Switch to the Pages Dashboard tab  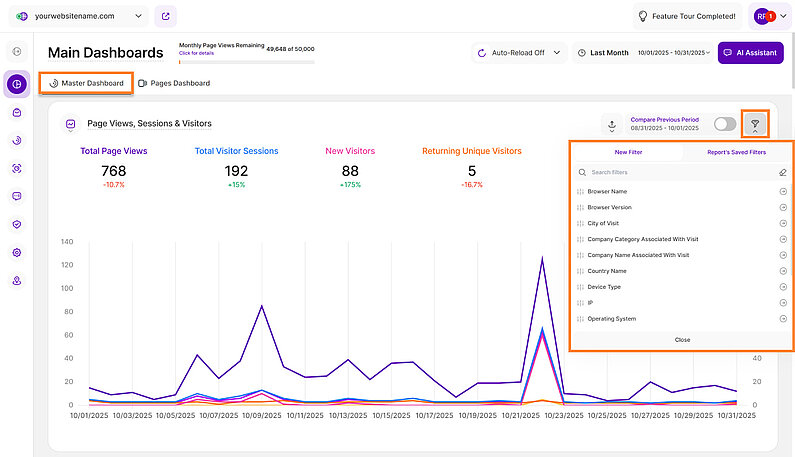point(174,83)
